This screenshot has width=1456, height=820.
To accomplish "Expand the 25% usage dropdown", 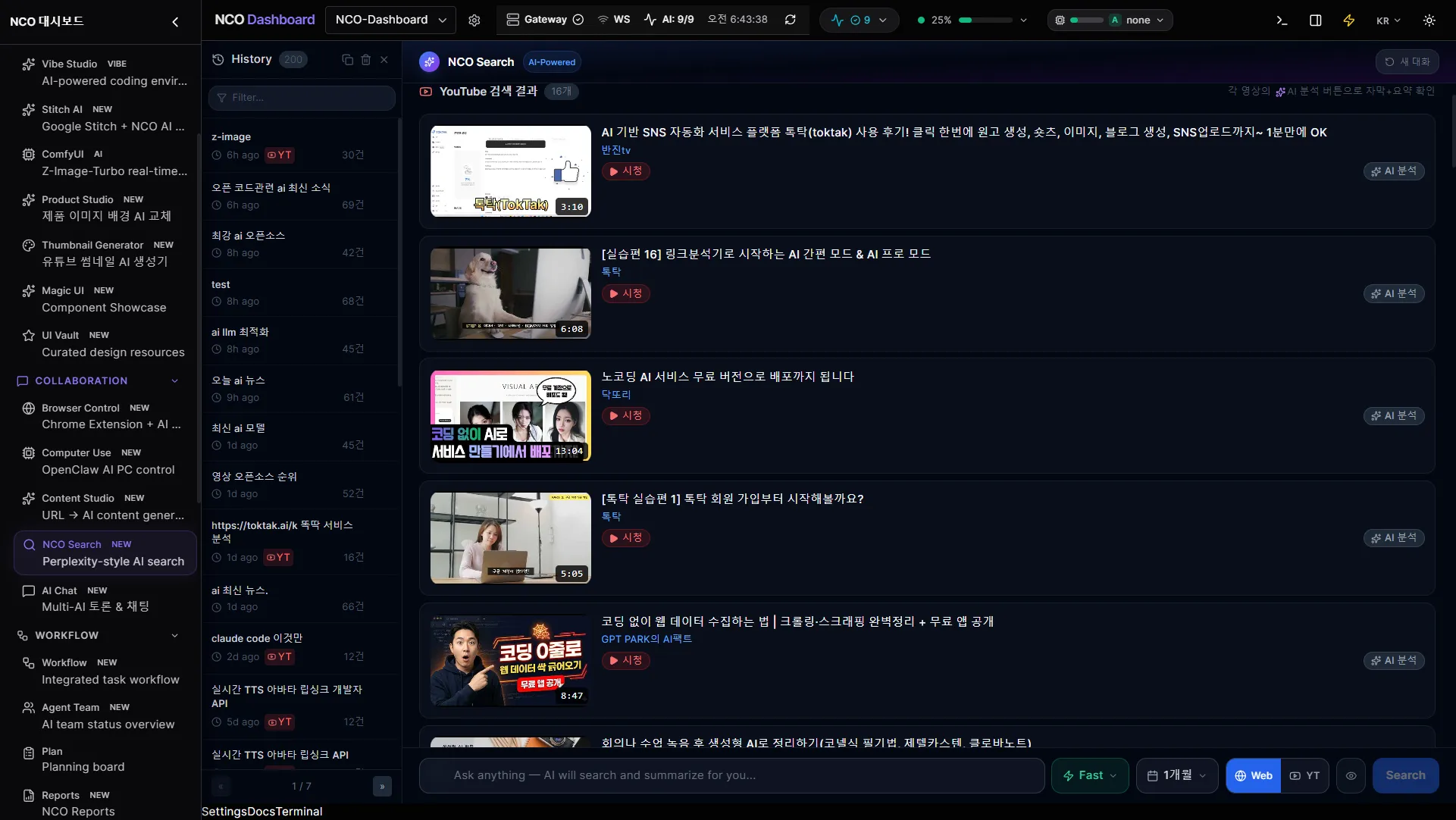I will pyautogui.click(x=1023, y=20).
